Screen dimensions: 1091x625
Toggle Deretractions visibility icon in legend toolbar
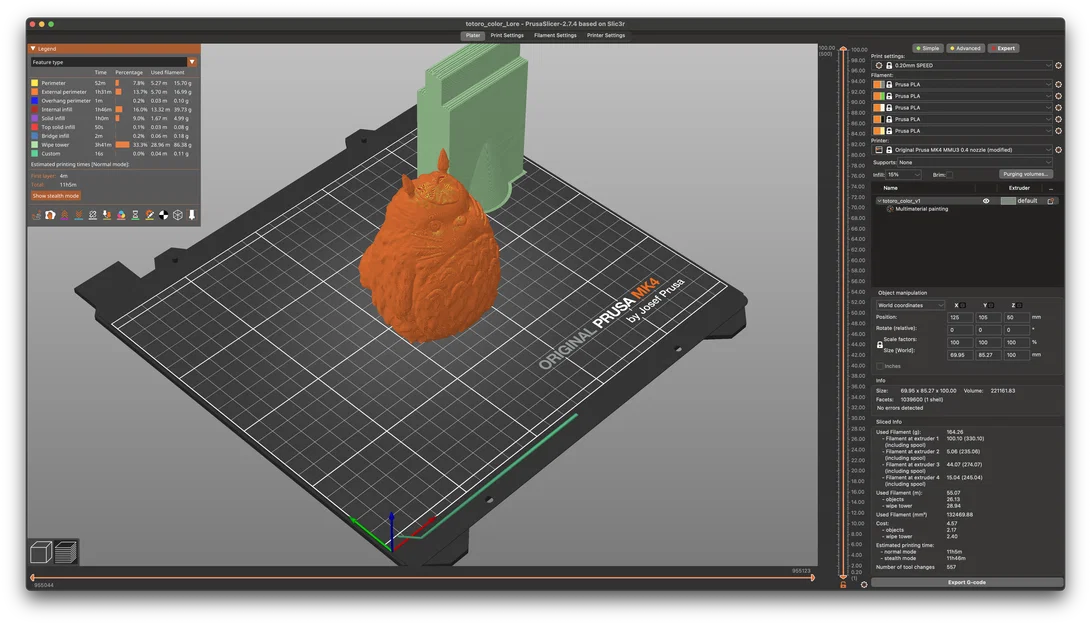click(x=79, y=215)
